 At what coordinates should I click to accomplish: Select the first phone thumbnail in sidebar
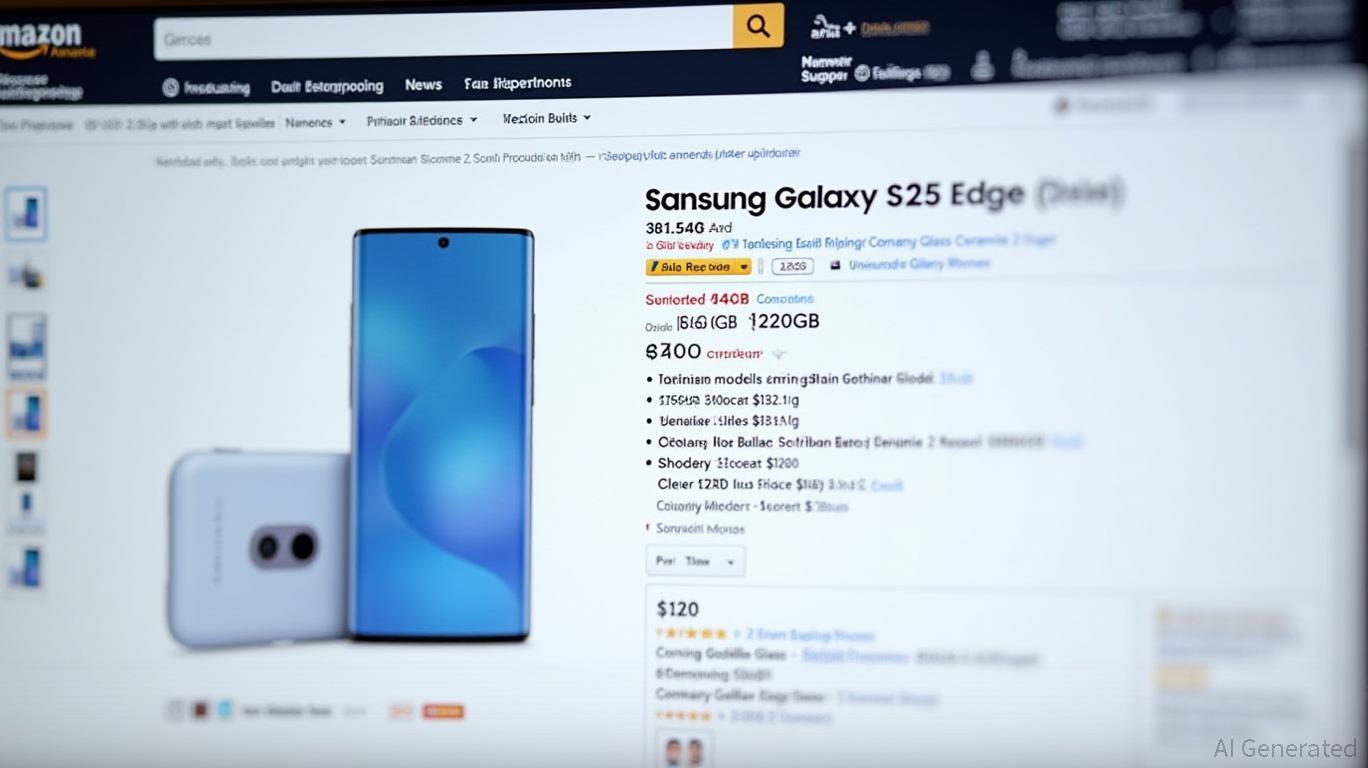click(26, 213)
